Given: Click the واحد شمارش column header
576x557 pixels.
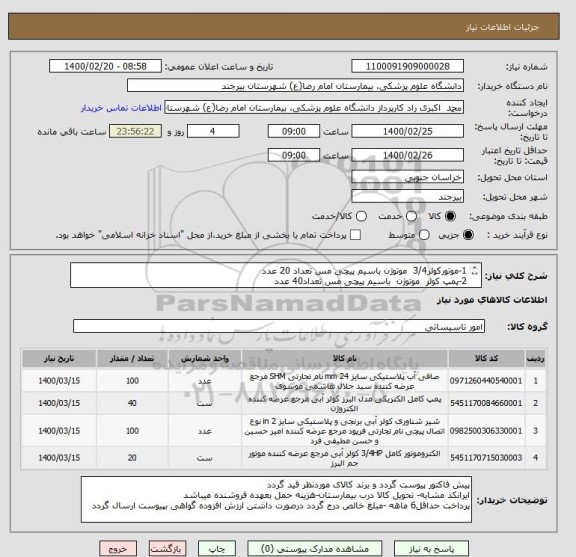Looking at the screenshot, I should [205, 359].
